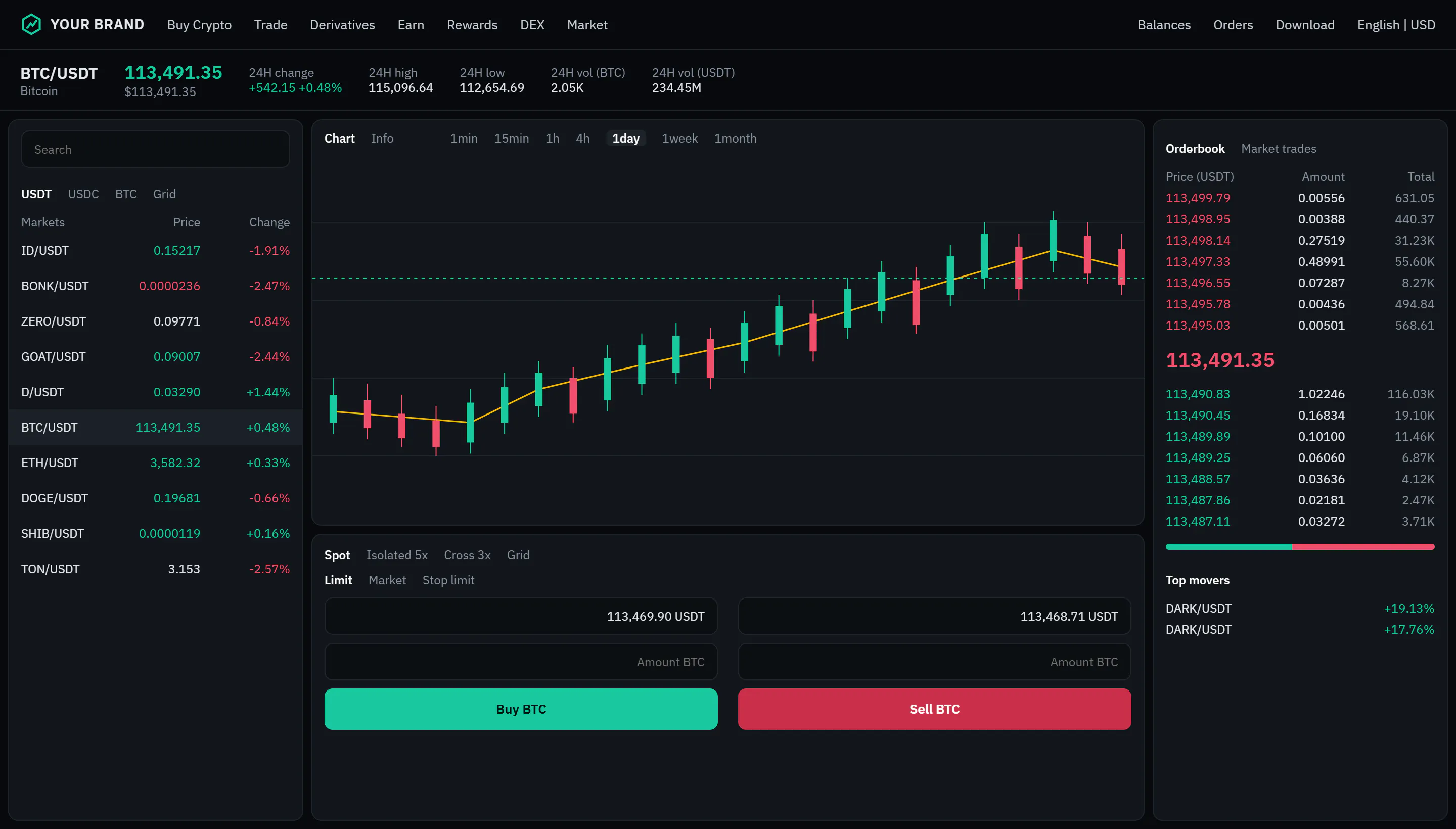Viewport: 1456px width, 829px height.
Task: Switch to the Info tab
Action: click(x=382, y=139)
